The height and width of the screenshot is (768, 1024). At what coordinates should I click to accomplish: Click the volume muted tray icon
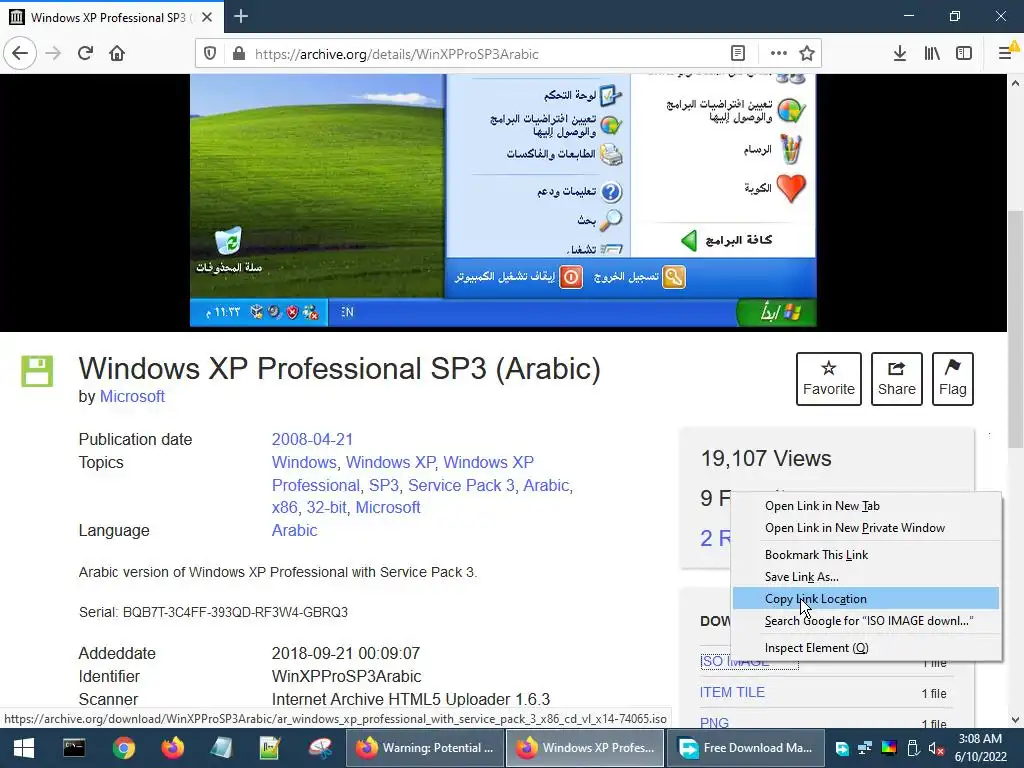click(936, 748)
